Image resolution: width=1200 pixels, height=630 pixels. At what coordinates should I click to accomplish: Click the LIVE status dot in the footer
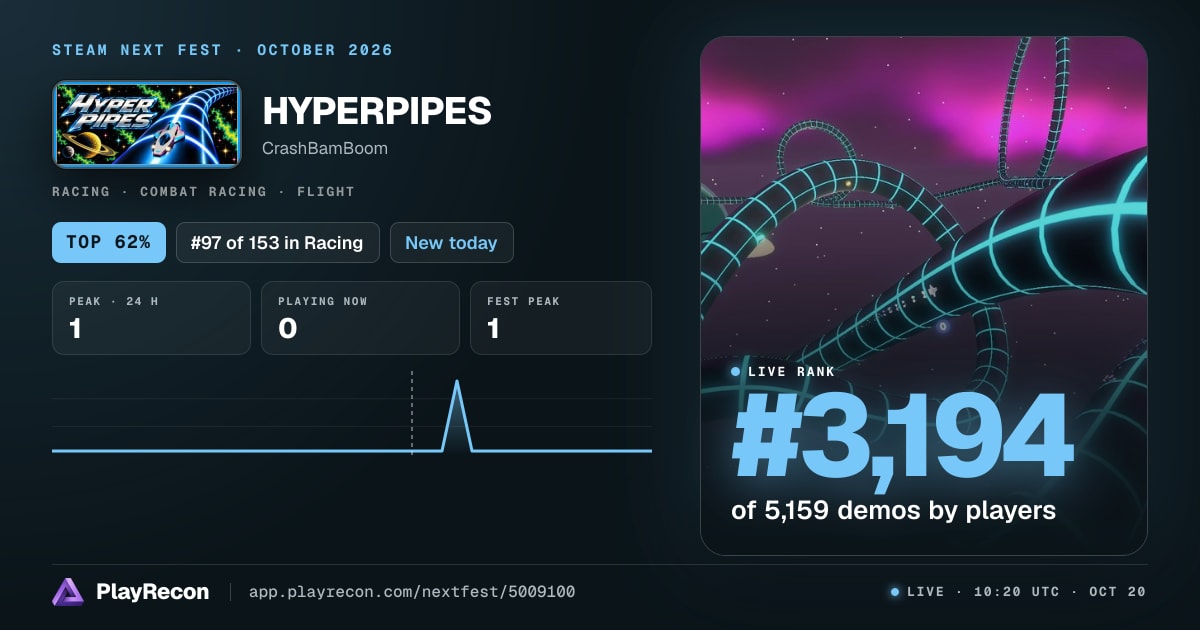click(895, 592)
